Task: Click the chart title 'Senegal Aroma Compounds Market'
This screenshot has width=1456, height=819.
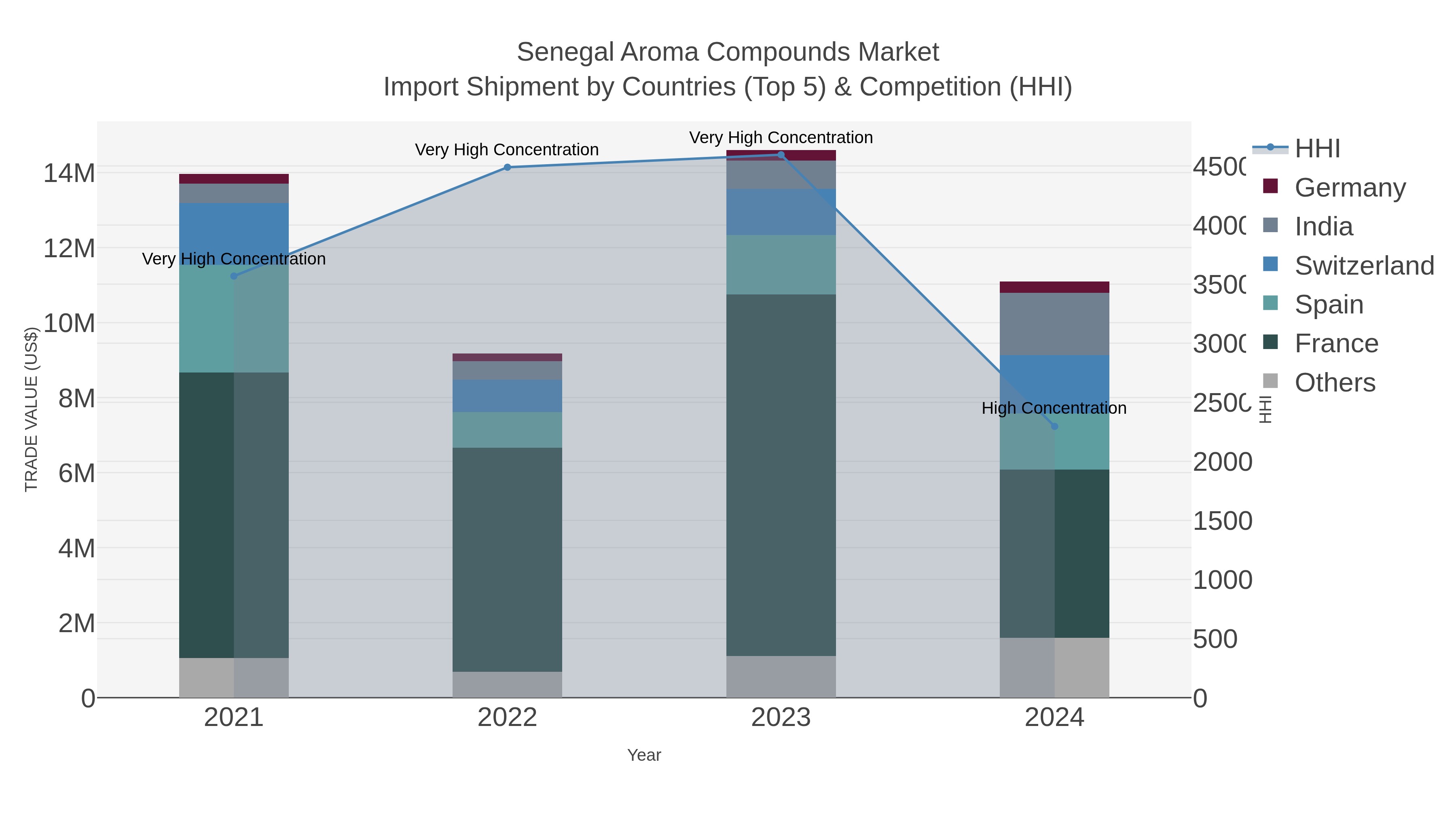Action: click(728, 52)
